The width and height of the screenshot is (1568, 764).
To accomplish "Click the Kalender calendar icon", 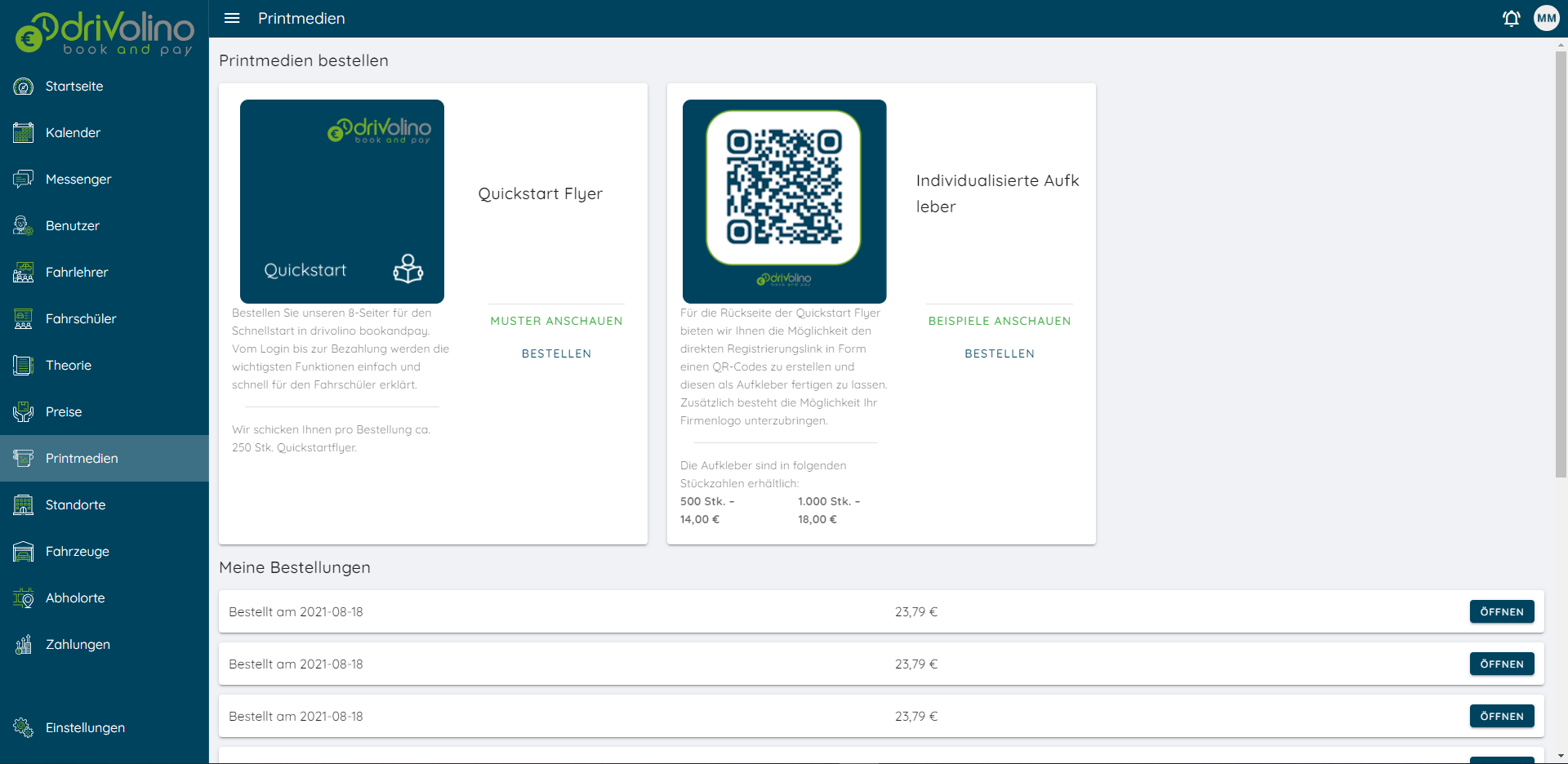I will [x=24, y=133].
